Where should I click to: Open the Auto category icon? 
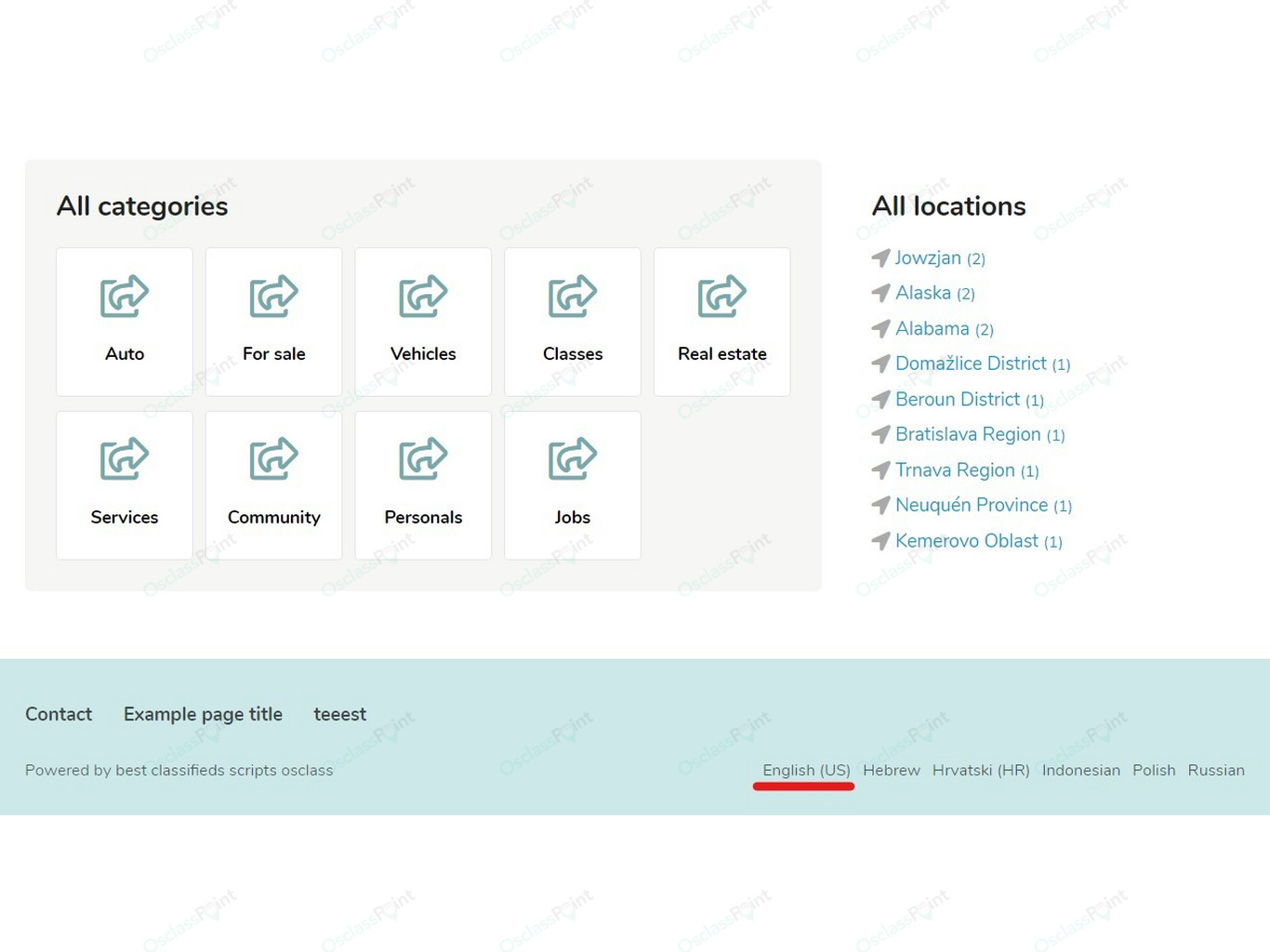(x=125, y=297)
